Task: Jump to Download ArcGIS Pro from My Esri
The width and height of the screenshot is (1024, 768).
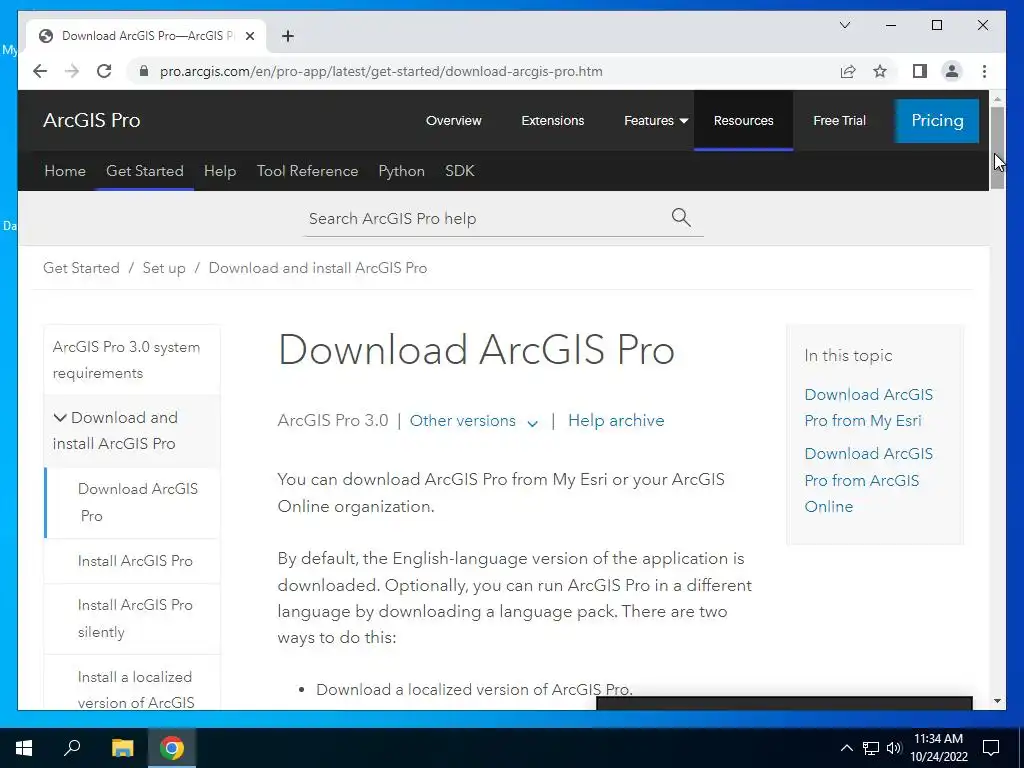Action: (869, 408)
